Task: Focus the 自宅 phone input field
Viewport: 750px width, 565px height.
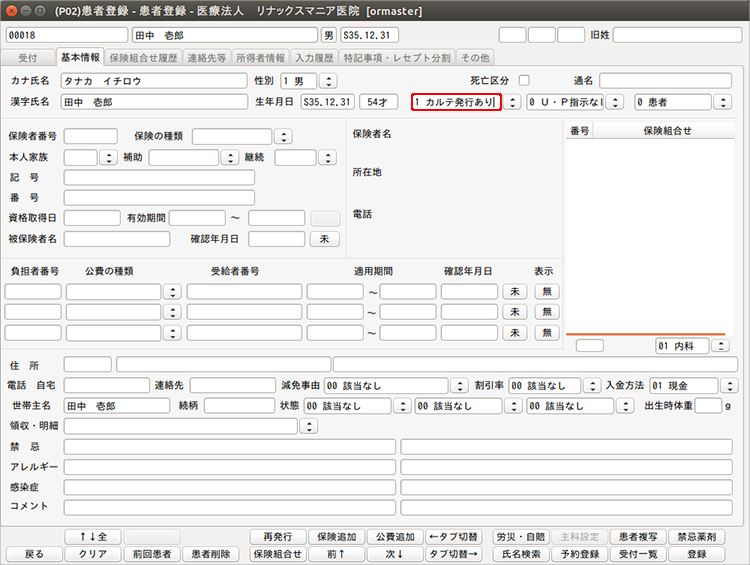Action: [x=107, y=385]
